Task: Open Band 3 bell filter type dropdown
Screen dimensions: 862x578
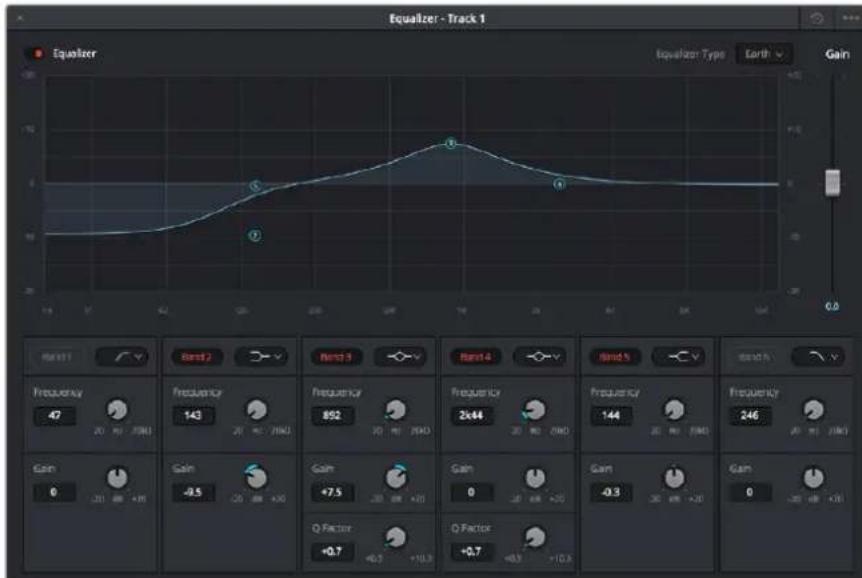Action: (401, 357)
